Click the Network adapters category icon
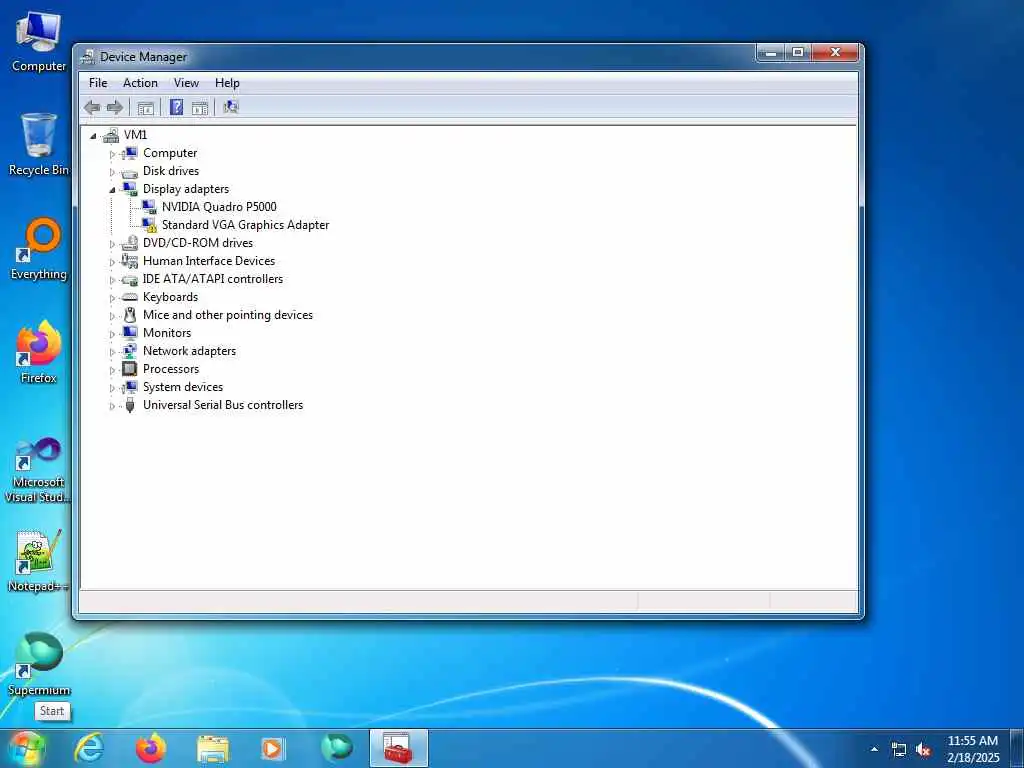Viewport: 1024px width, 768px height. point(130,351)
